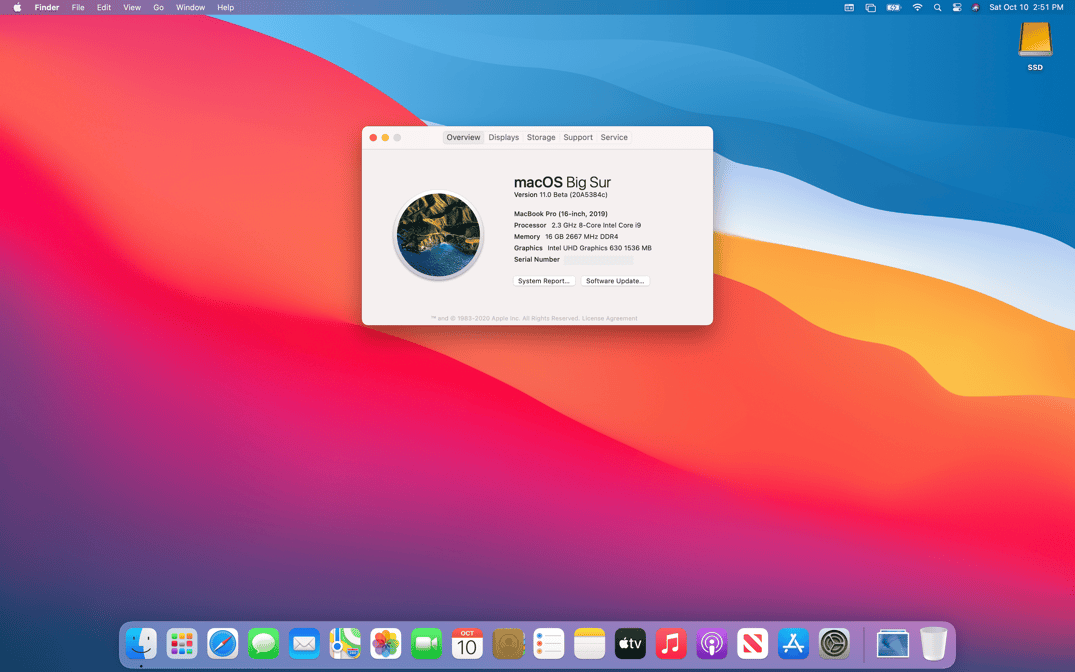Launch Maps from the Dock
The width and height of the screenshot is (1075, 672).
tap(345, 644)
